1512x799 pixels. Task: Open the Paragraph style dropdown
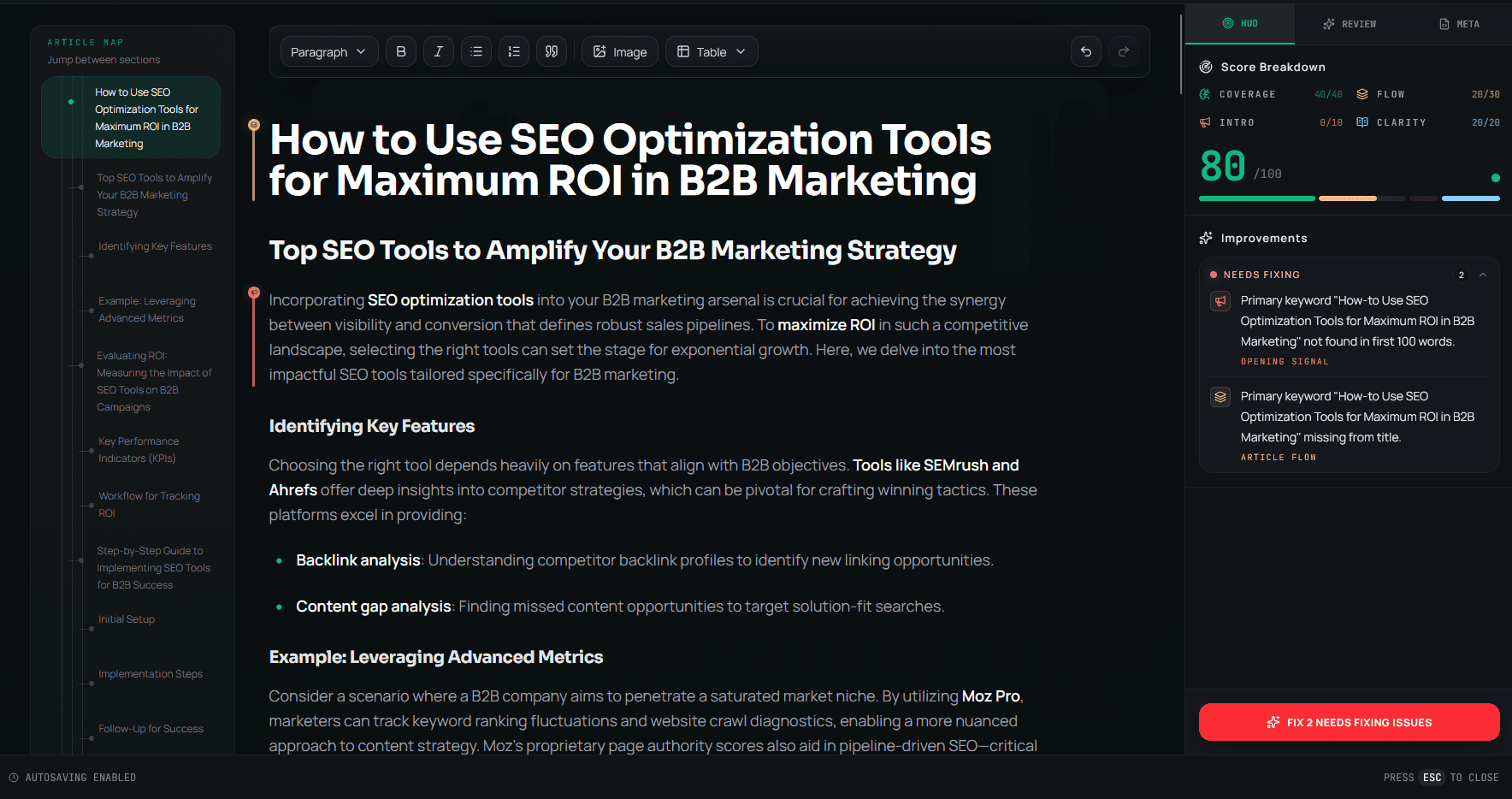pyautogui.click(x=328, y=51)
